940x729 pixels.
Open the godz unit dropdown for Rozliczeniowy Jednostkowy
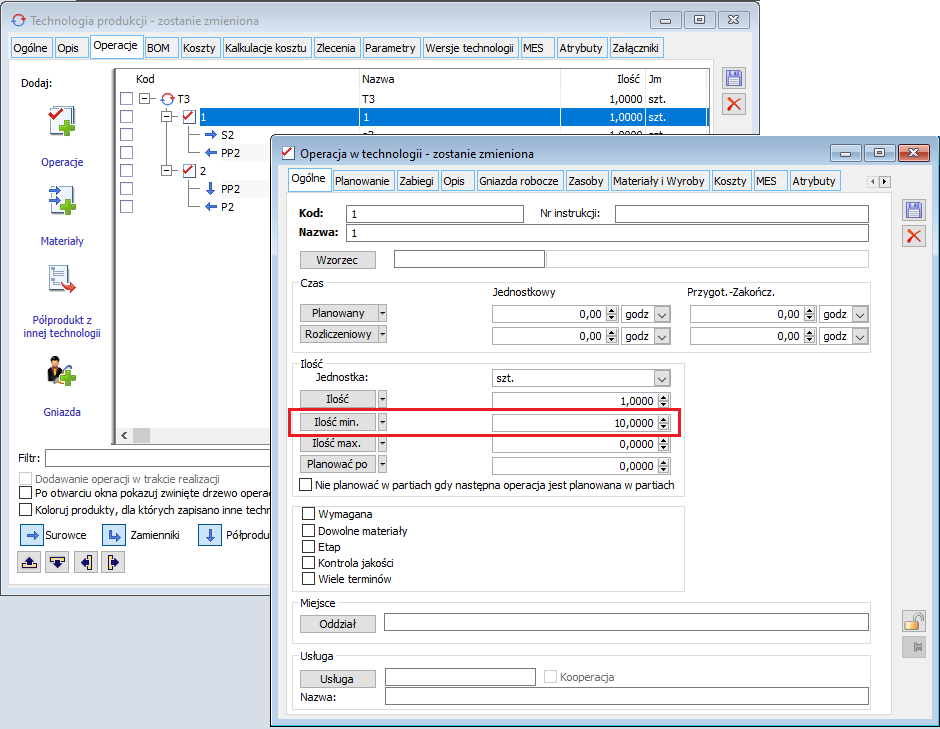662,336
